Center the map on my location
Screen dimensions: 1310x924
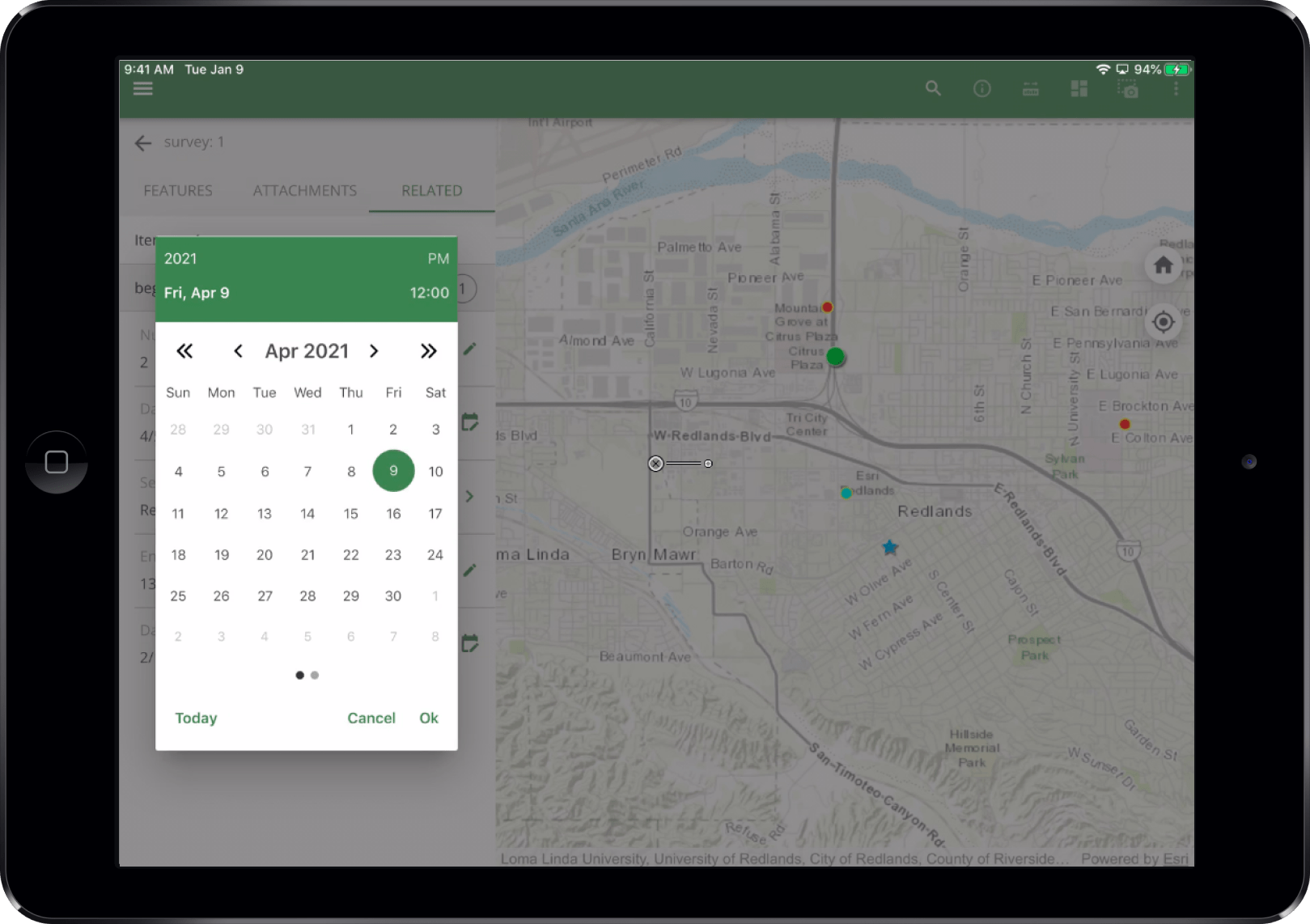coord(1163,322)
